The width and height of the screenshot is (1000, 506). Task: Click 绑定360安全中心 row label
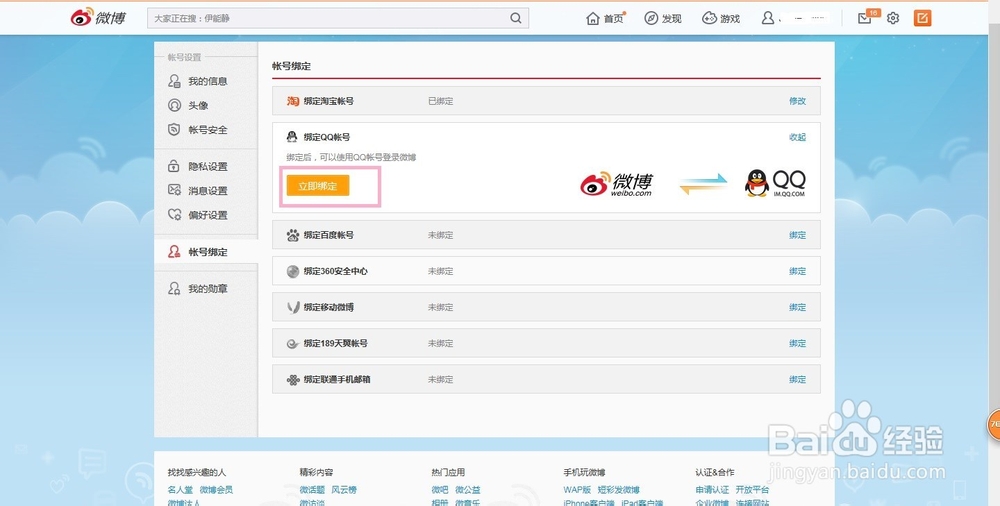tap(335, 271)
